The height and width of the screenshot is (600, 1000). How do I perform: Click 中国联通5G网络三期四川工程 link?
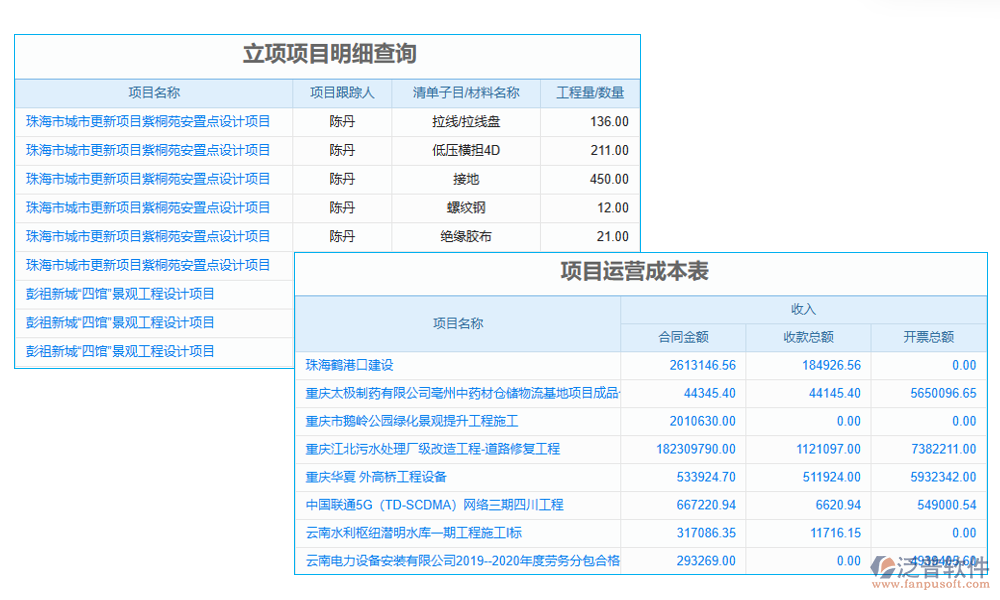coord(435,505)
